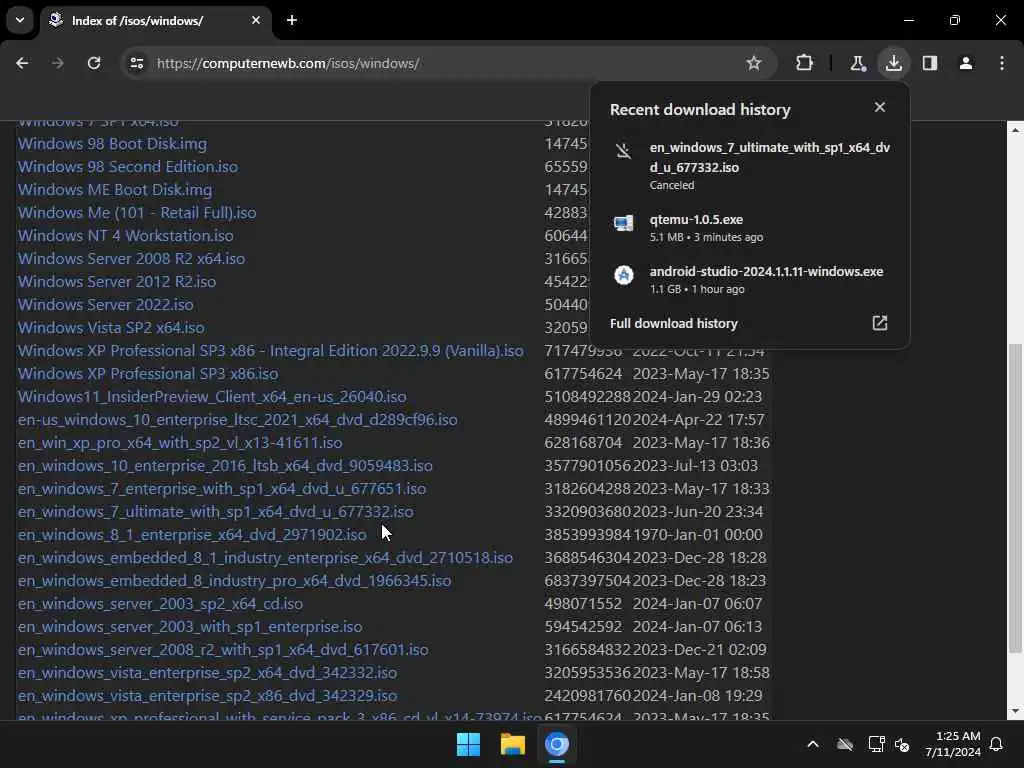Screen dimensions: 1024x768
Task: View site information icon in address bar
Action: tap(136, 63)
